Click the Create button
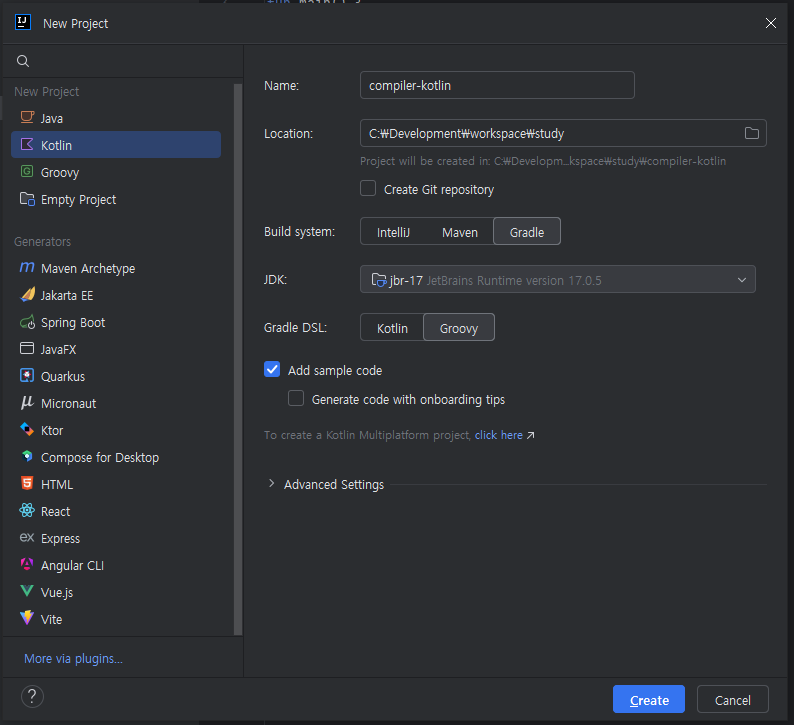Image resolution: width=794 pixels, height=725 pixels. (649, 699)
